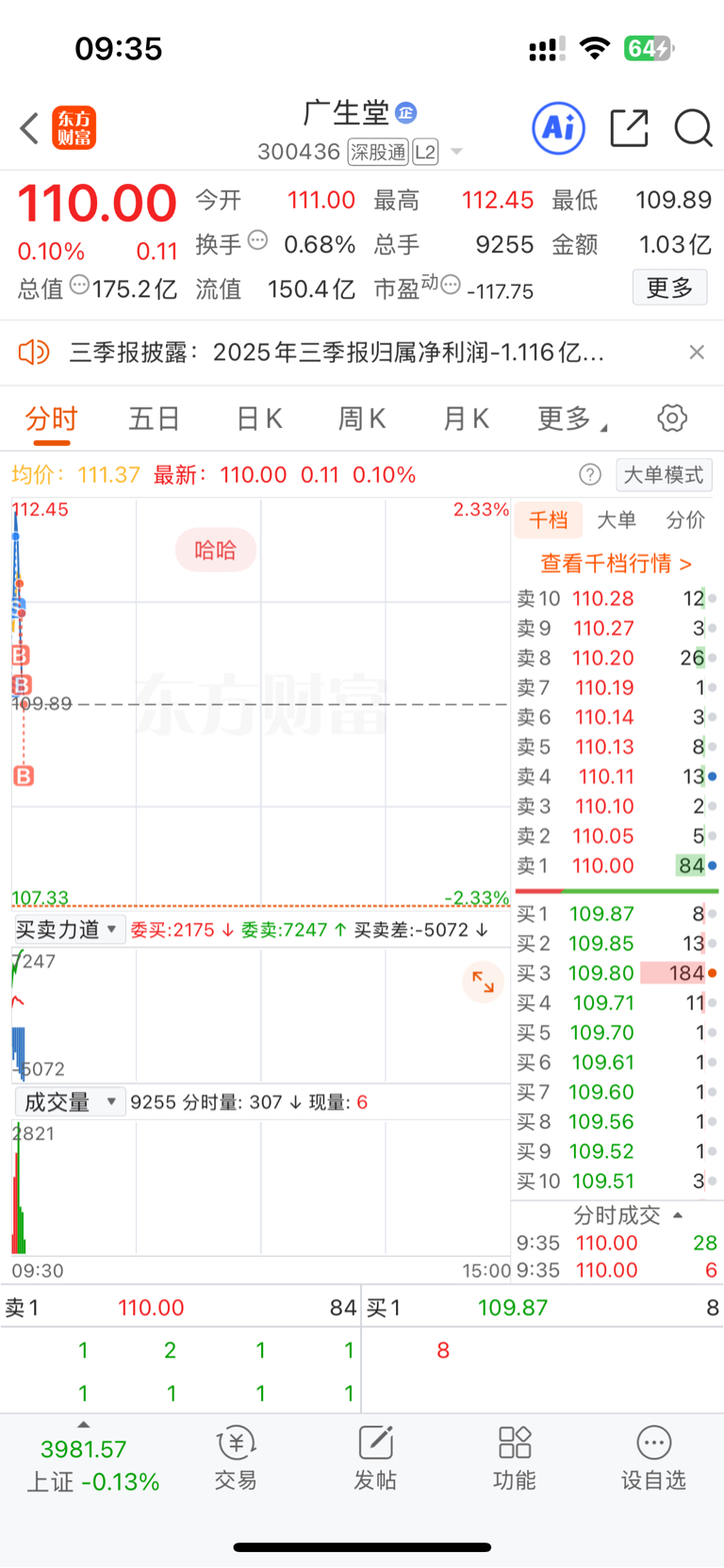Switch to the 周K tab
The image size is (724, 1568).
(363, 419)
